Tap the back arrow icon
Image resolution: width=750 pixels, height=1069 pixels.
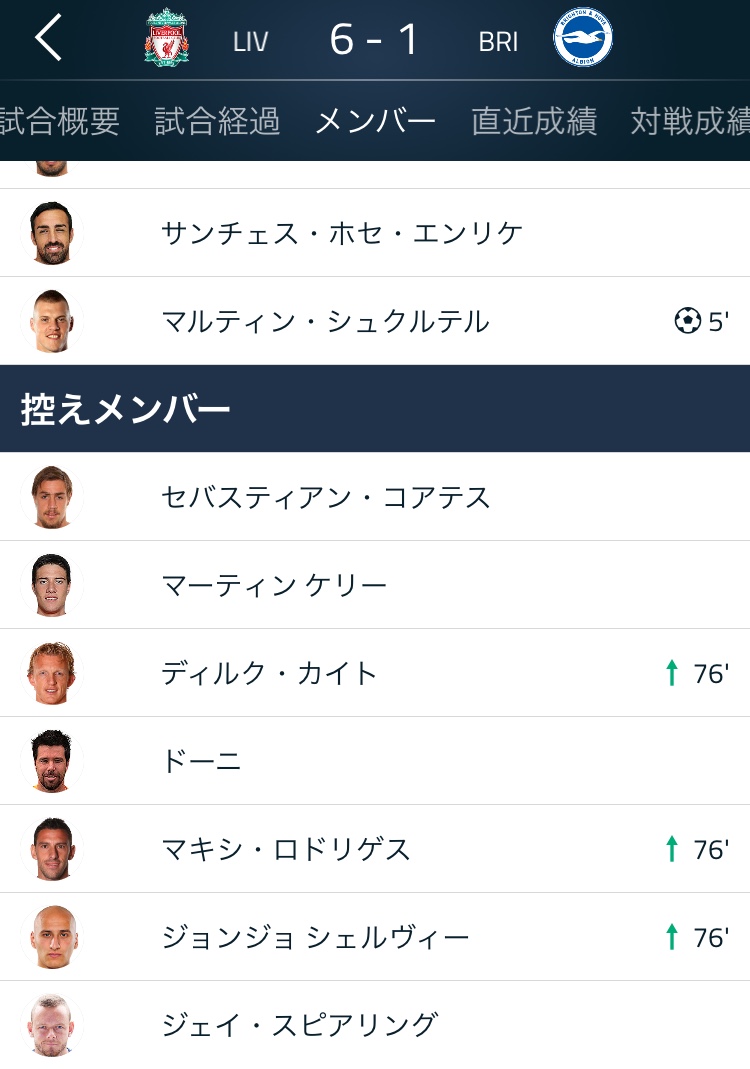pyautogui.click(x=48, y=39)
